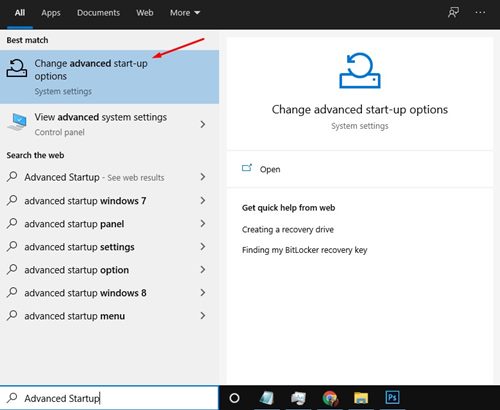Image resolution: width=500 pixels, height=410 pixels.
Task: Switch to the Apps search tab
Action: click(51, 13)
